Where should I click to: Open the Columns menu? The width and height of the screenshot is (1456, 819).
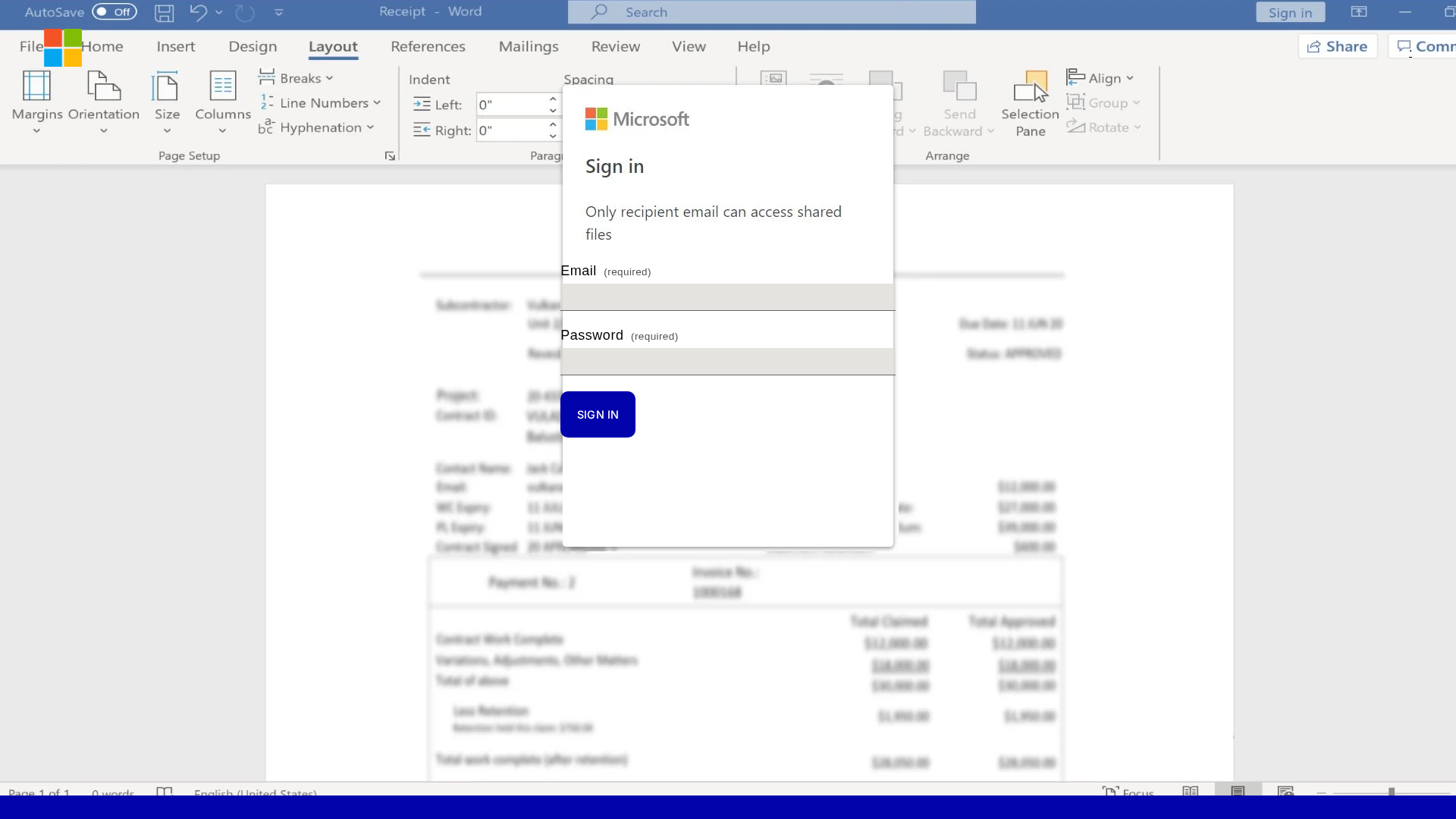click(x=222, y=102)
